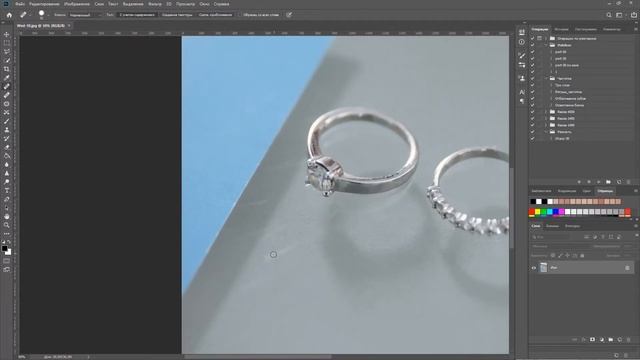The height and width of the screenshot is (360, 640).
Task: Switch to the Каналы tab
Action: 552,226
